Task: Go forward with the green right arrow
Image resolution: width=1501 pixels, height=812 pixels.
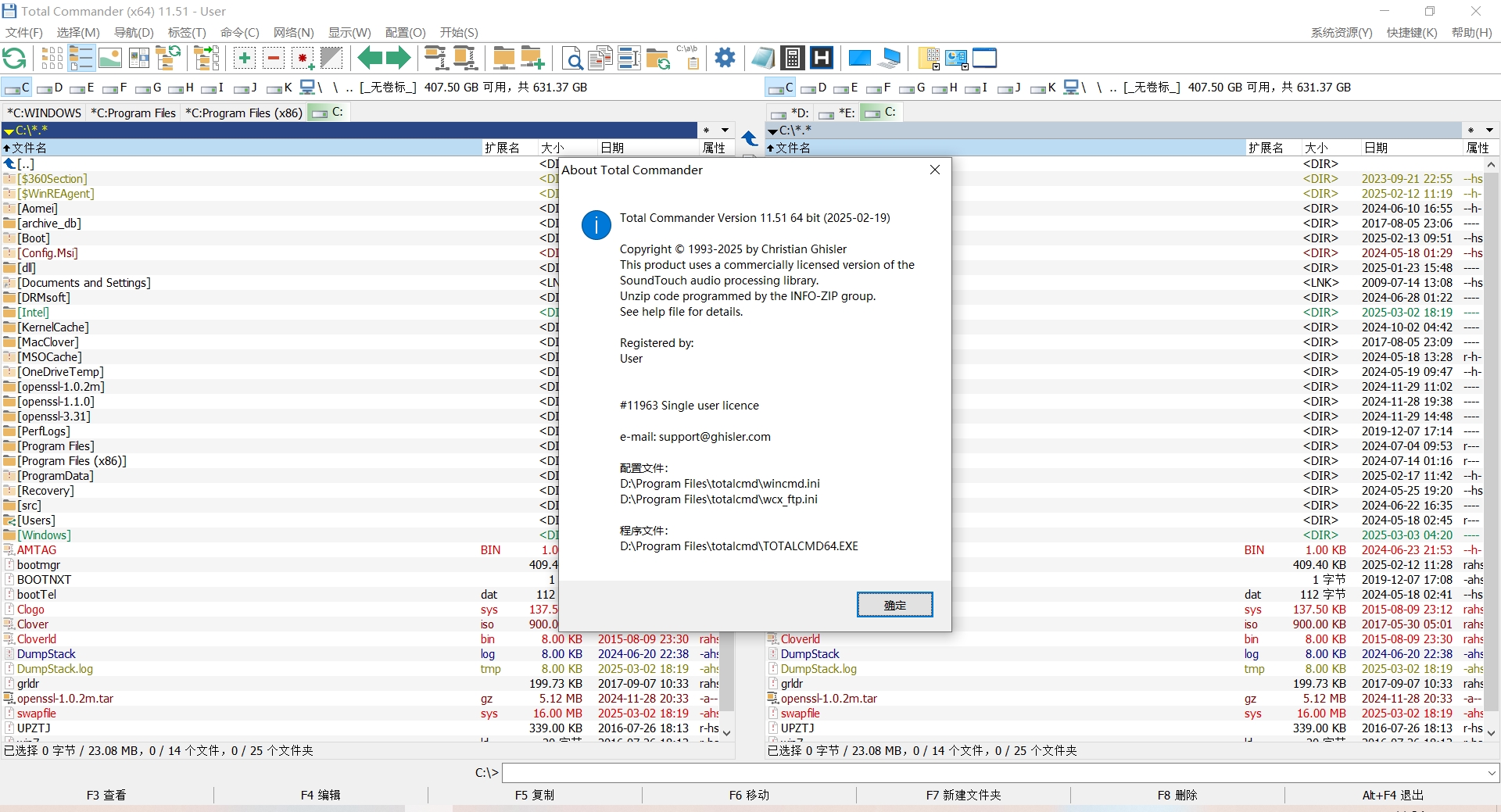Action: coord(399,58)
